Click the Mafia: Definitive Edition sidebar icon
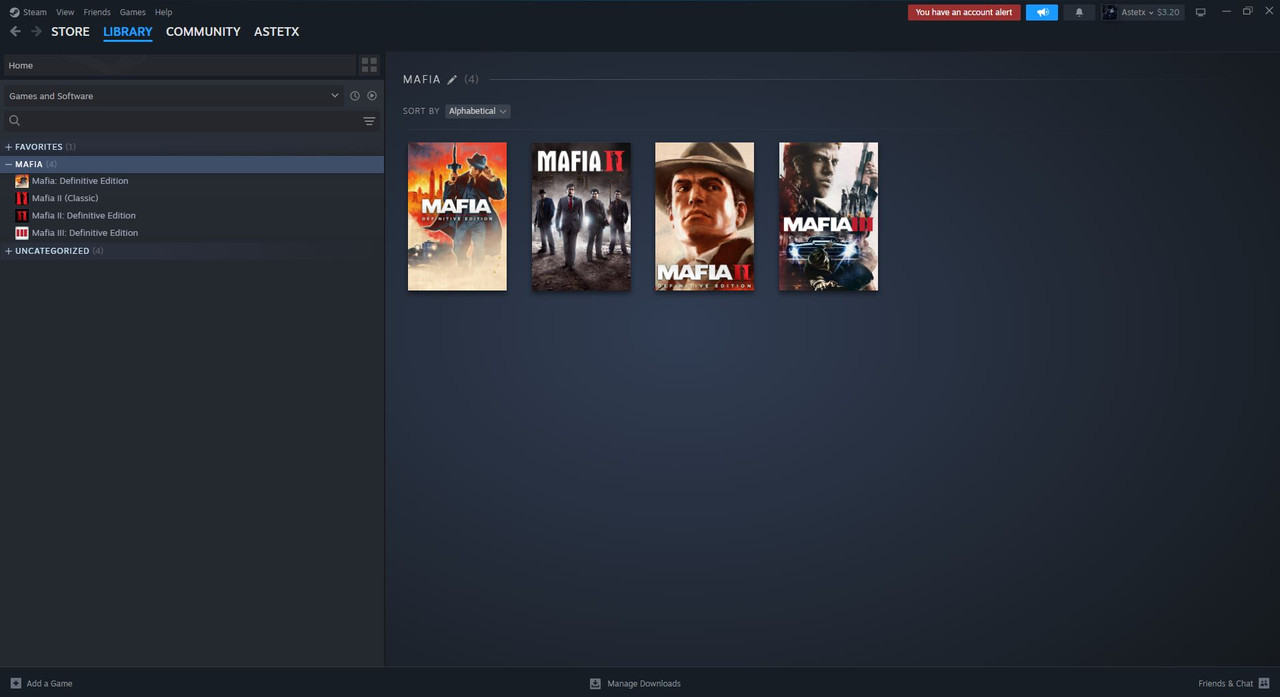The width and height of the screenshot is (1280, 697). pos(22,181)
